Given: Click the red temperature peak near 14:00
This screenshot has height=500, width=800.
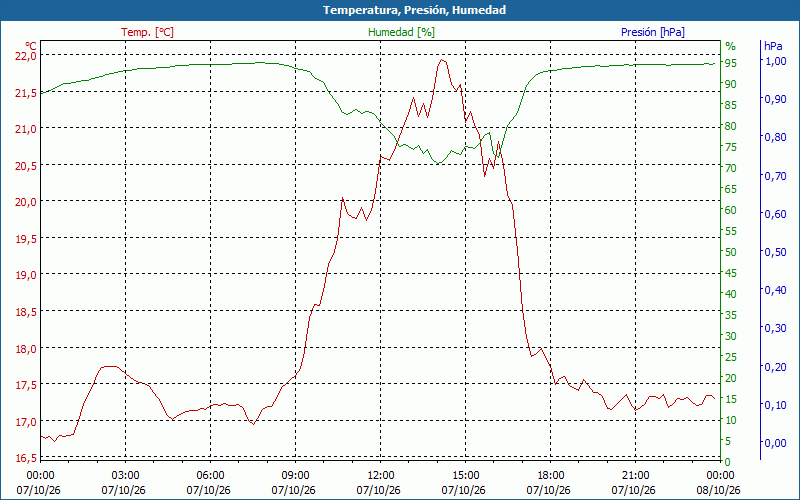Looking at the screenshot, I should (442, 60).
